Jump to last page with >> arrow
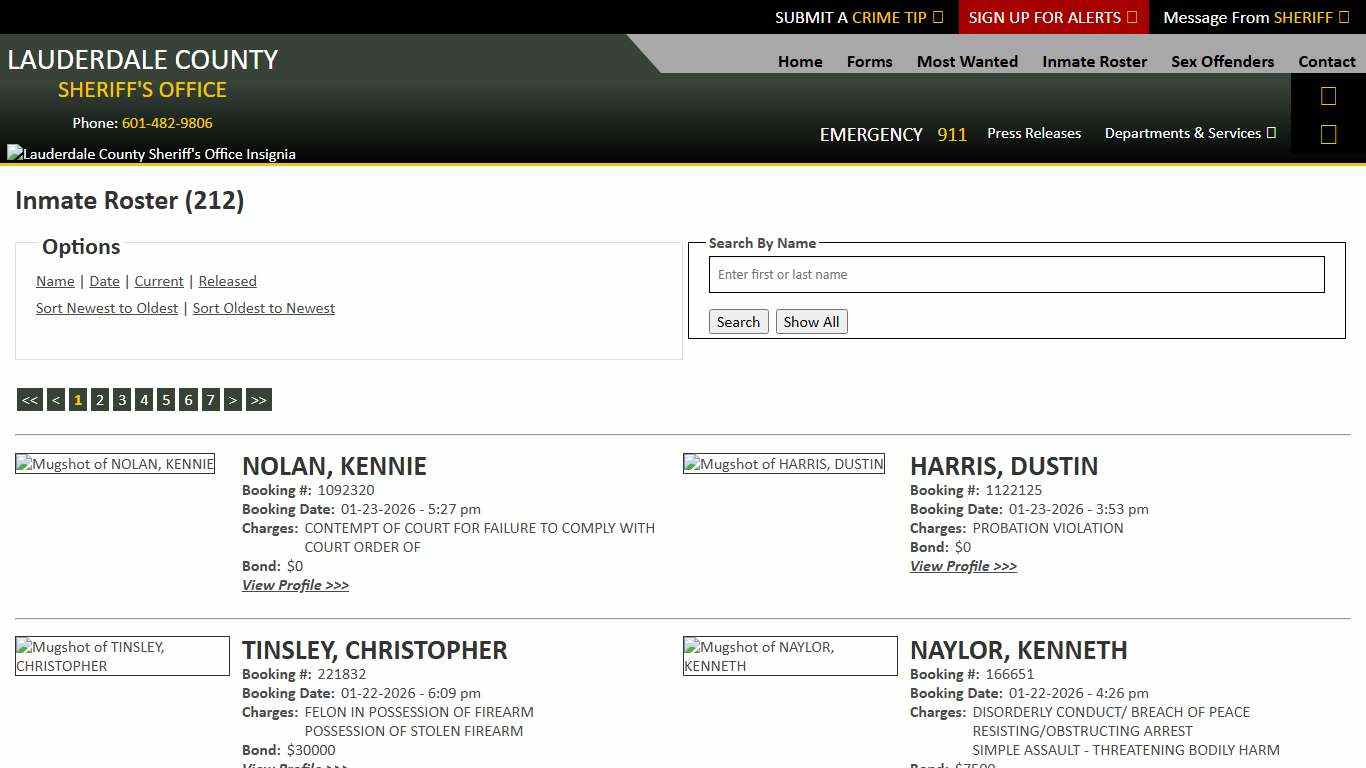The height and width of the screenshot is (768, 1366). pos(258,399)
